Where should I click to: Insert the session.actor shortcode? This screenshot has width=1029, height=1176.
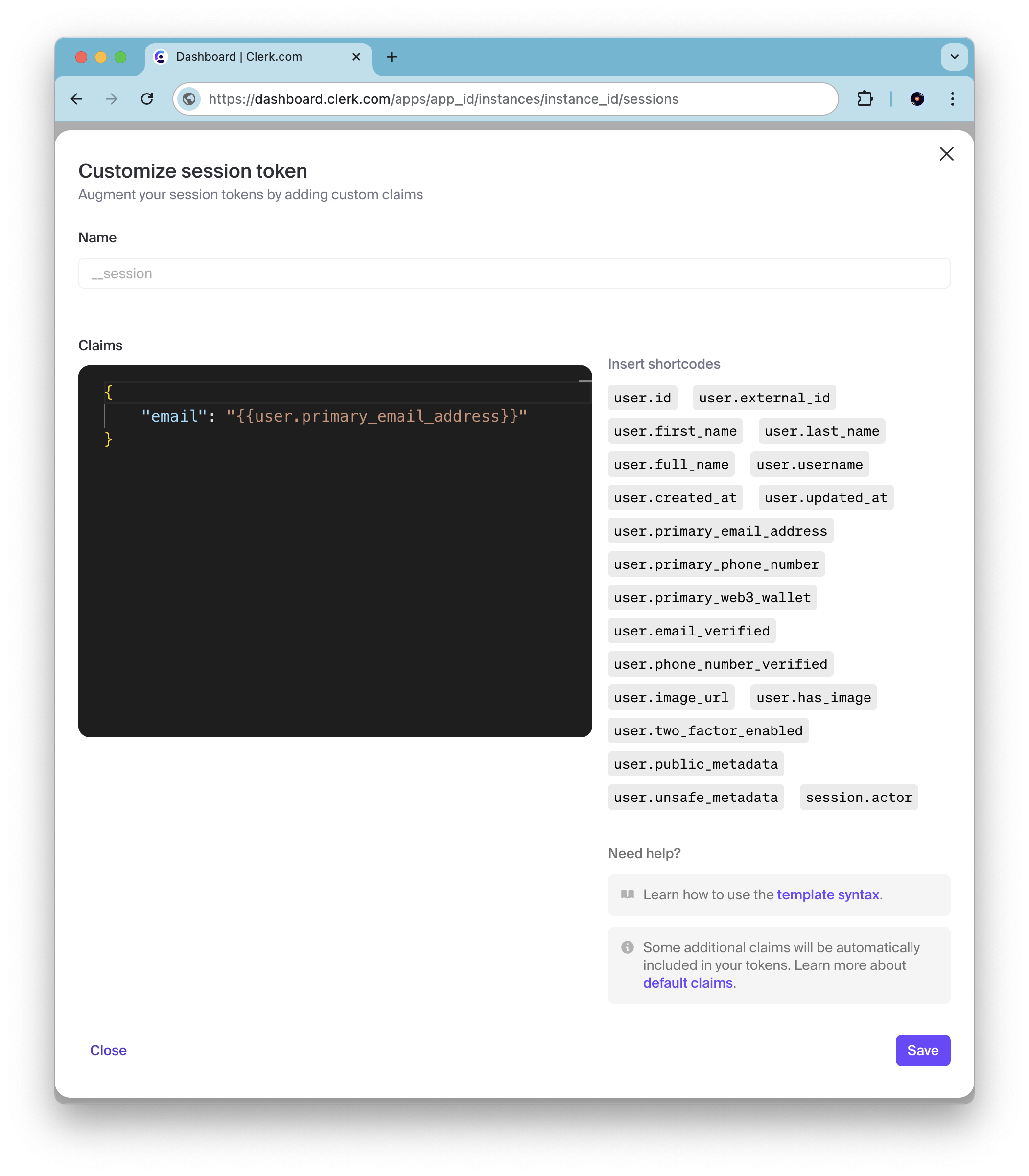click(859, 797)
